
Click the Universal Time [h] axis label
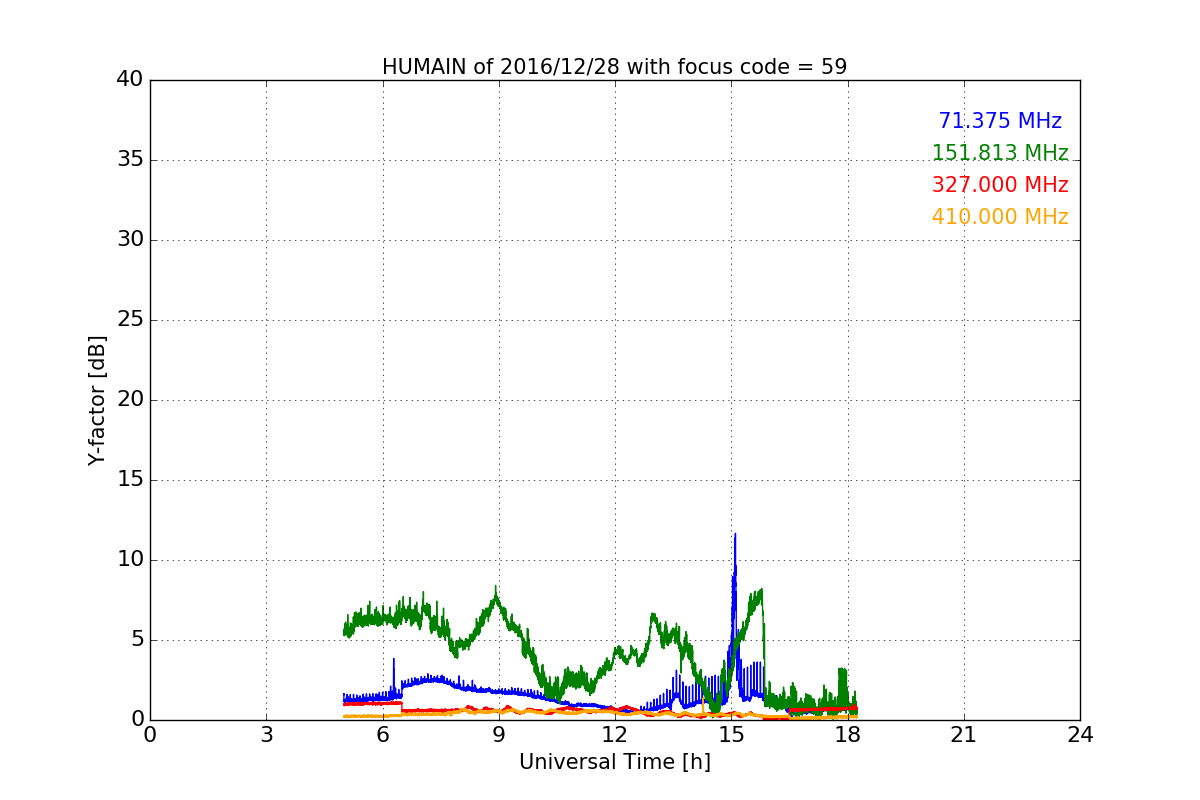pyautogui.click(x=614, y=762)
